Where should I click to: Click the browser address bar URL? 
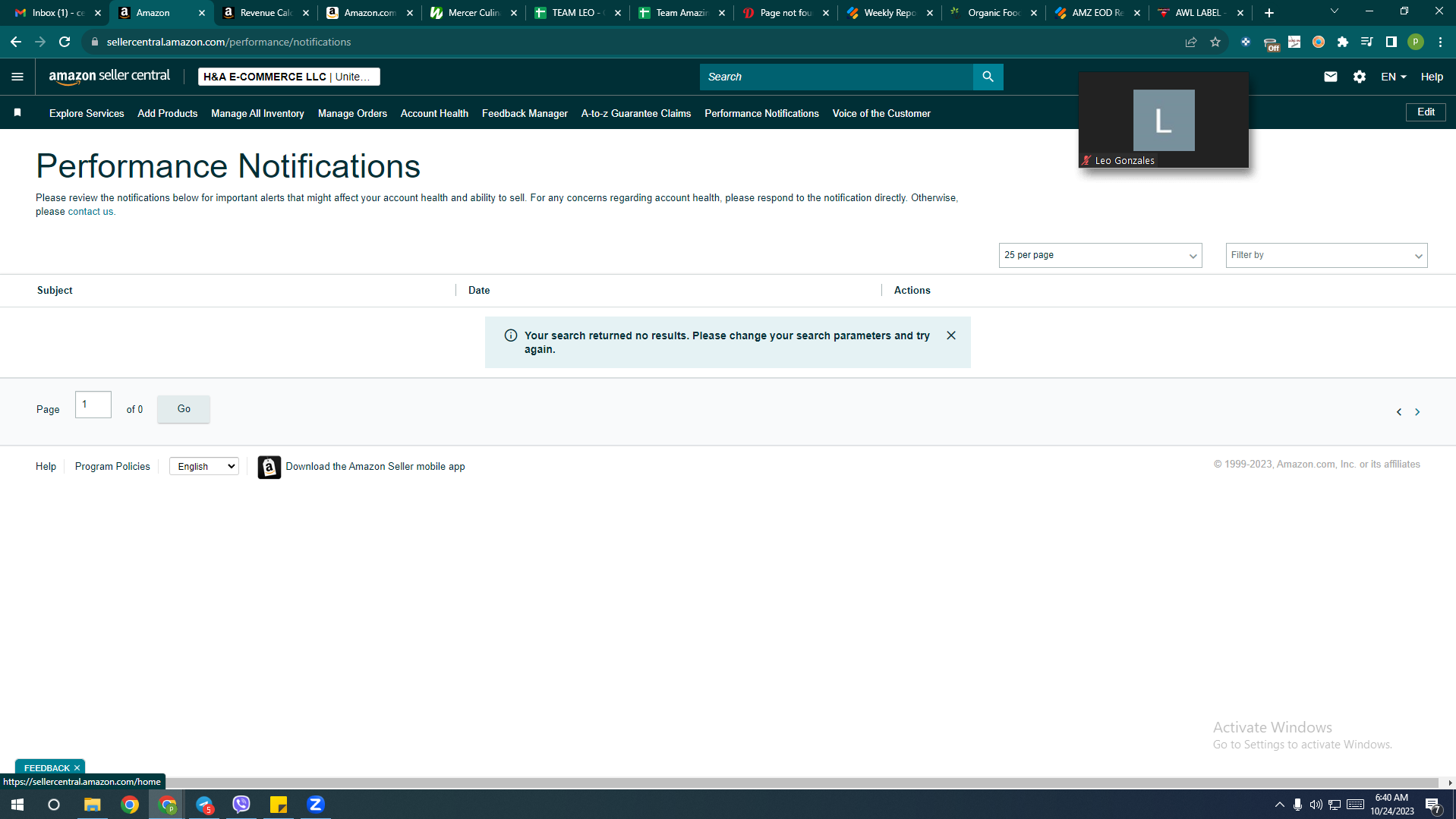[x=228, y=42]
